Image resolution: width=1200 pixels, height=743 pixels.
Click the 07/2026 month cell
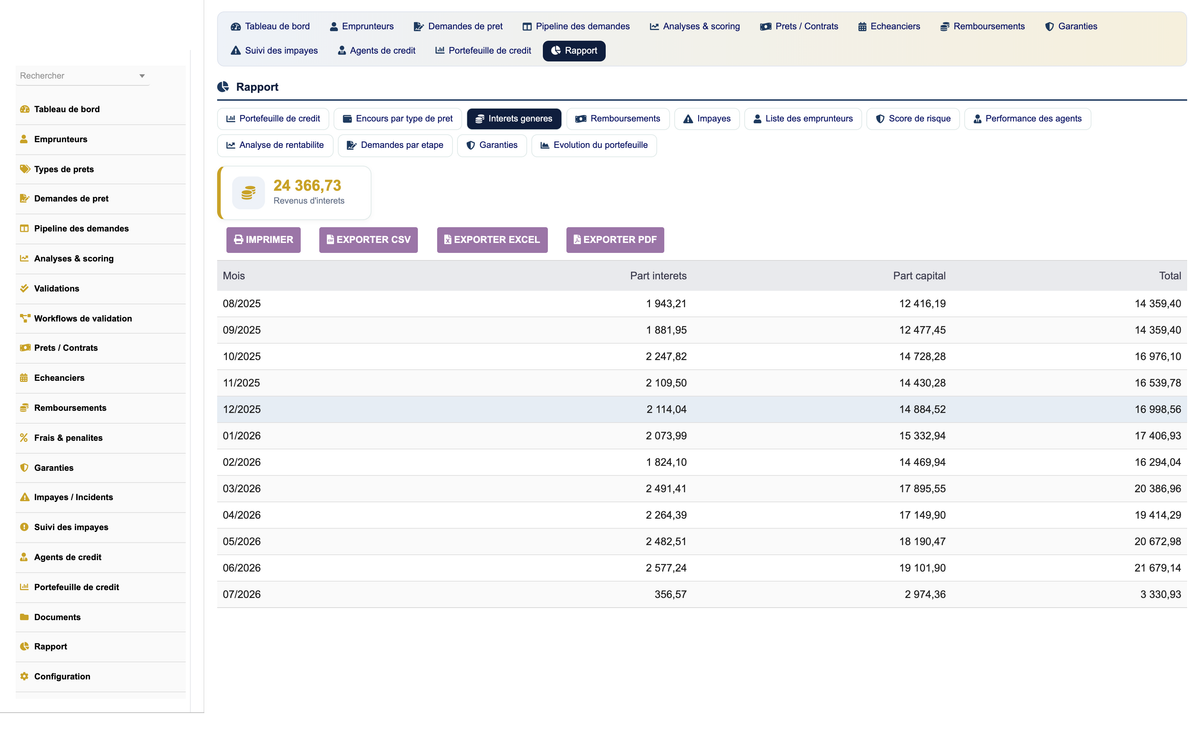pos(242,595)
